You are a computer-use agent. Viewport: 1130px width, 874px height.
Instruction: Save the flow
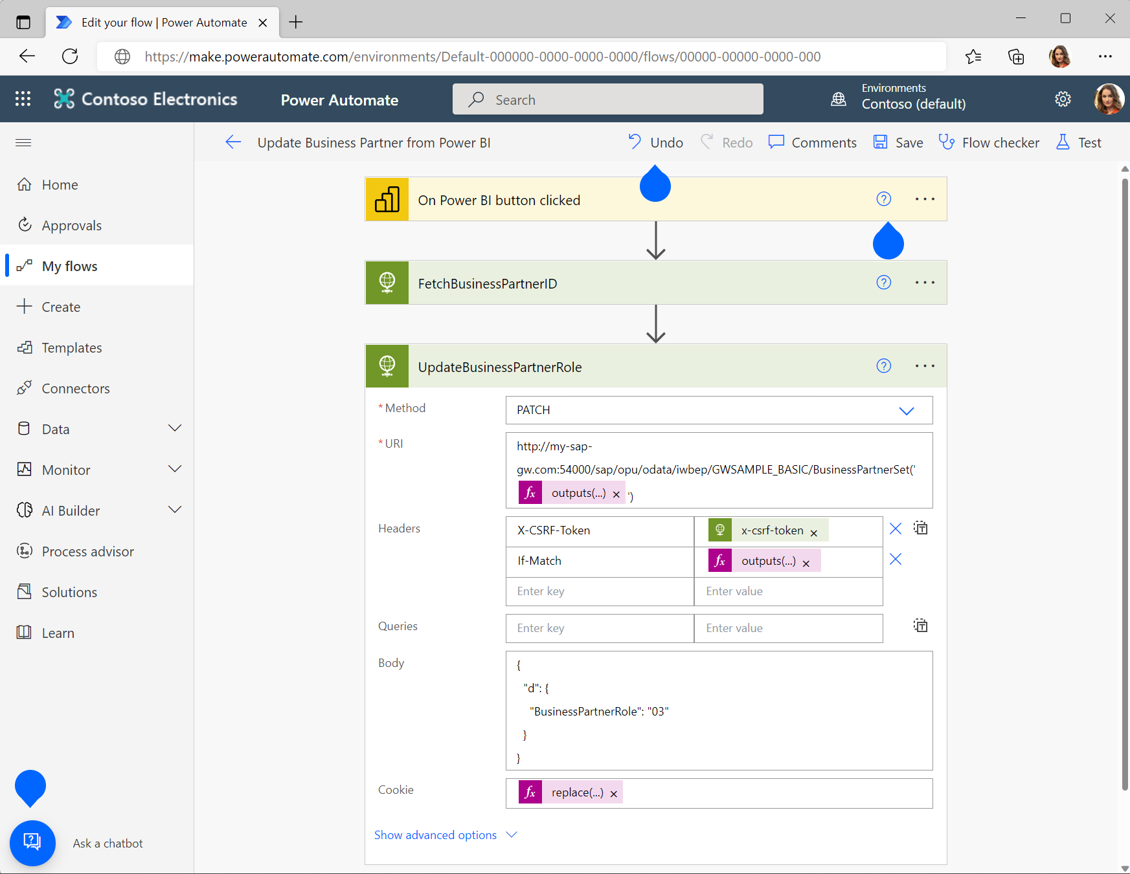pyautogui.click(x=898, y=143)
